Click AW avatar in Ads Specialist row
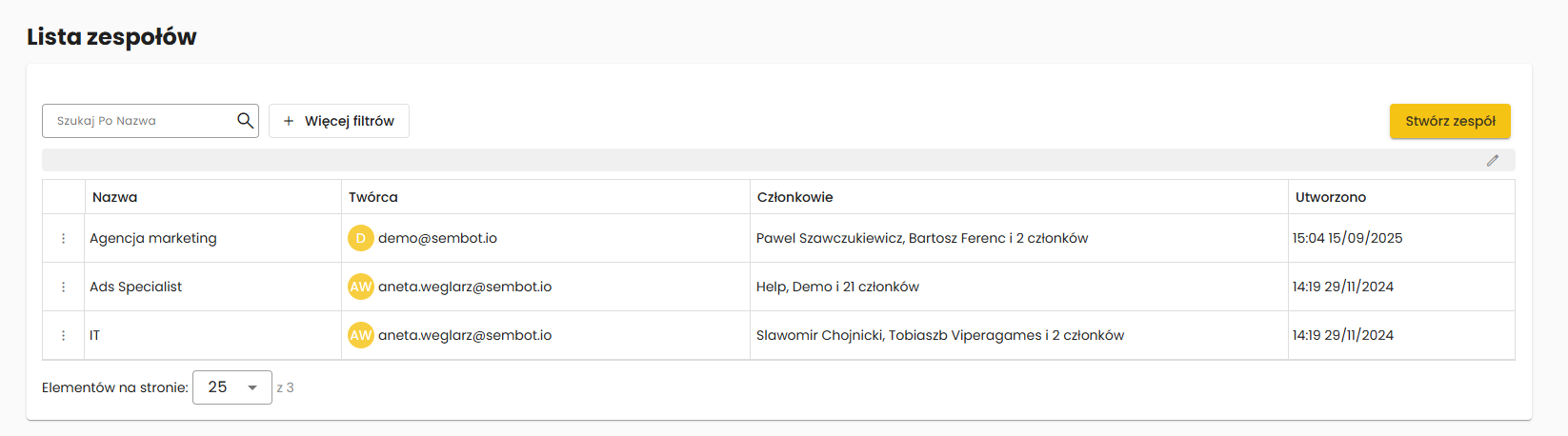The image size is (1568, 436). click(x=360, y=287)
